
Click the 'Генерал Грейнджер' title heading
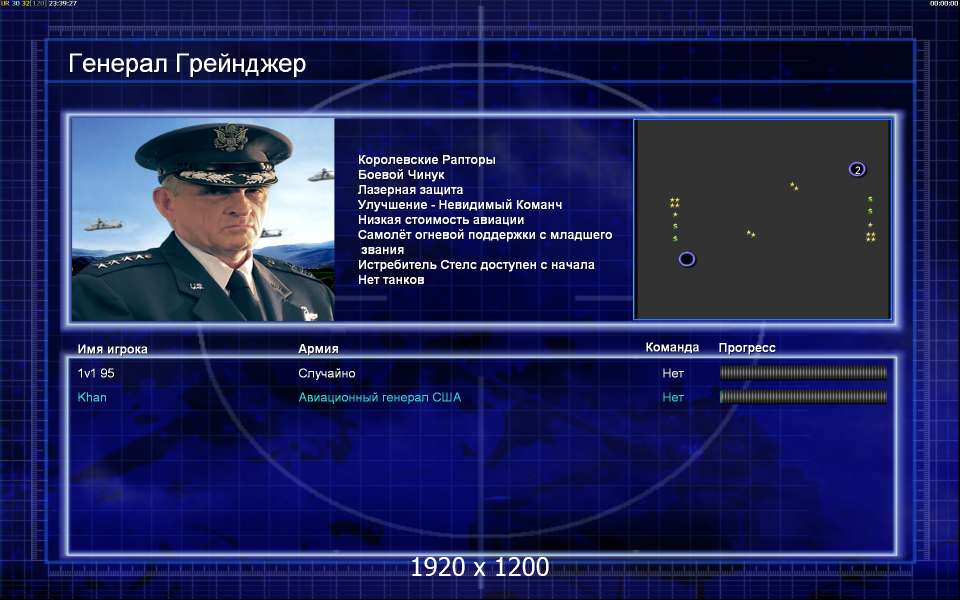187,63
